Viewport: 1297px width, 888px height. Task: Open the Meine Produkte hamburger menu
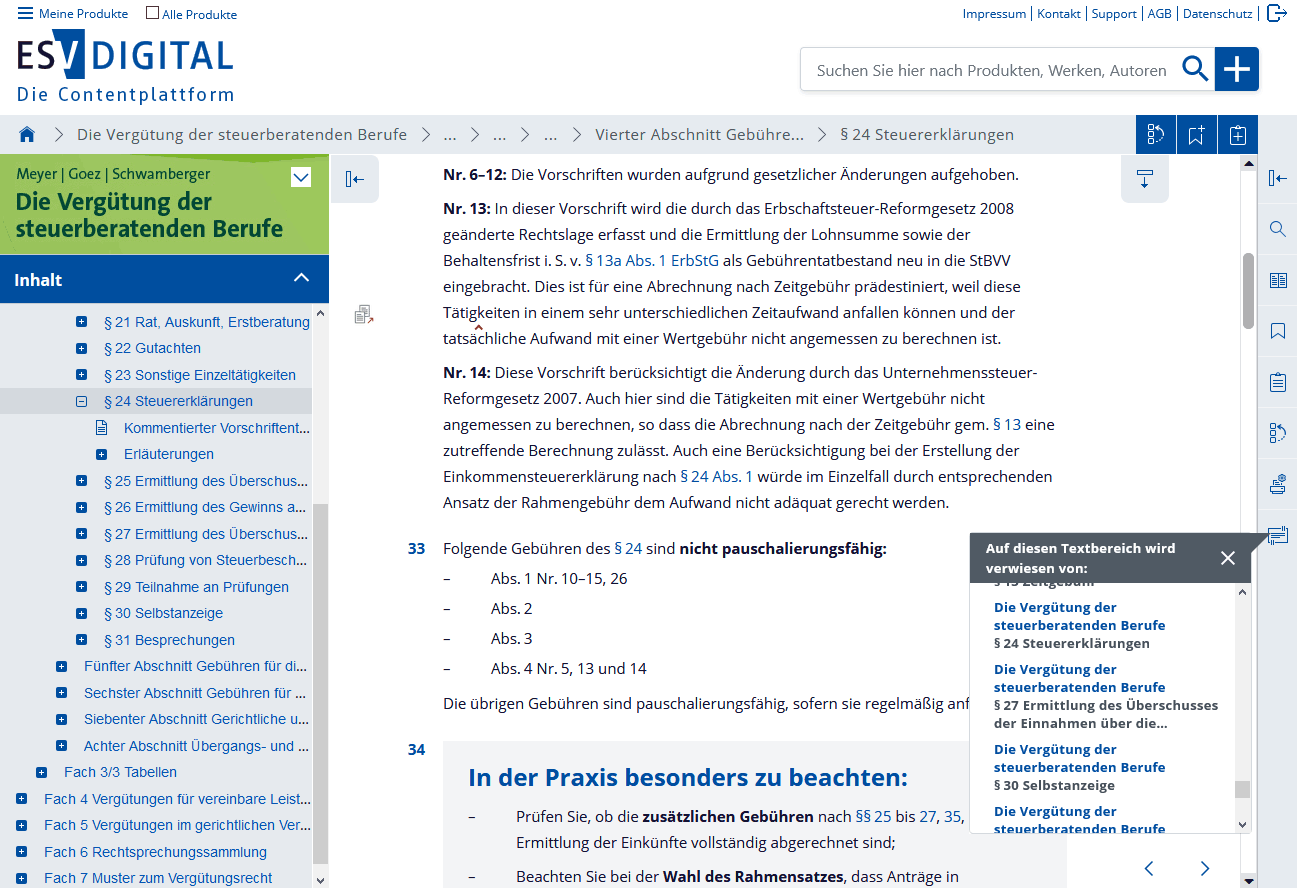click(73, 14)
